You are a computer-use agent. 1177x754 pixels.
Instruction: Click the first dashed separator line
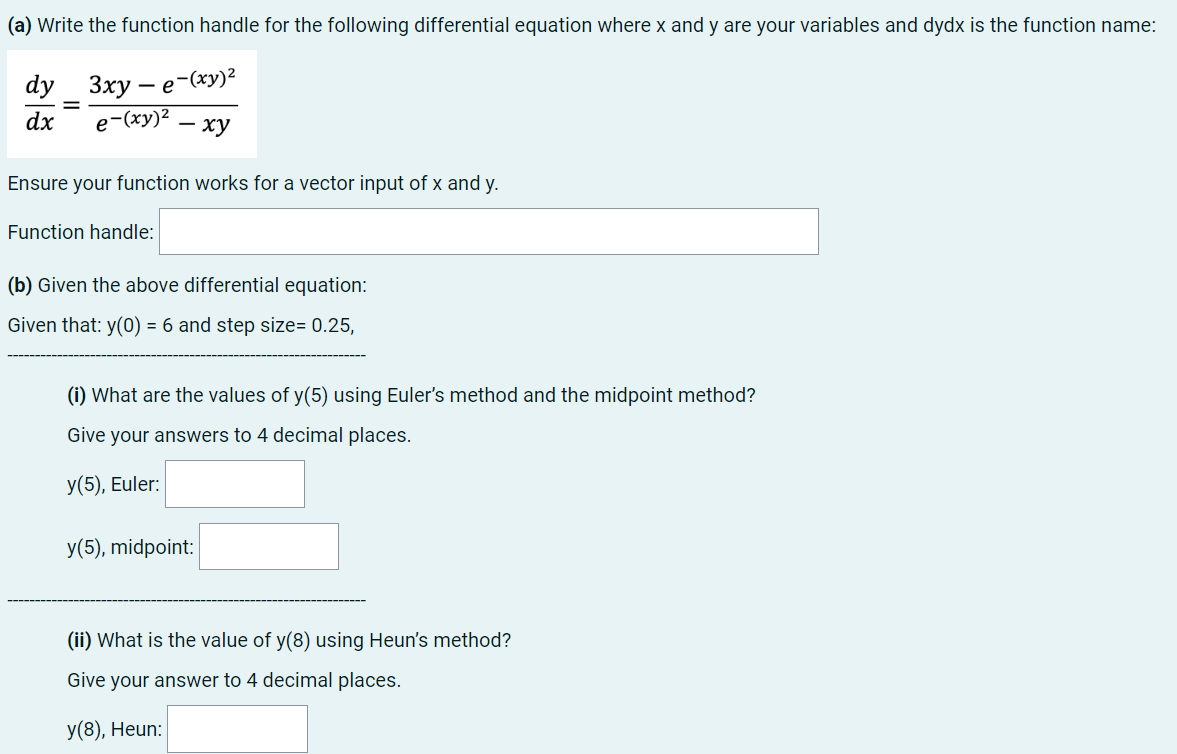186,353
